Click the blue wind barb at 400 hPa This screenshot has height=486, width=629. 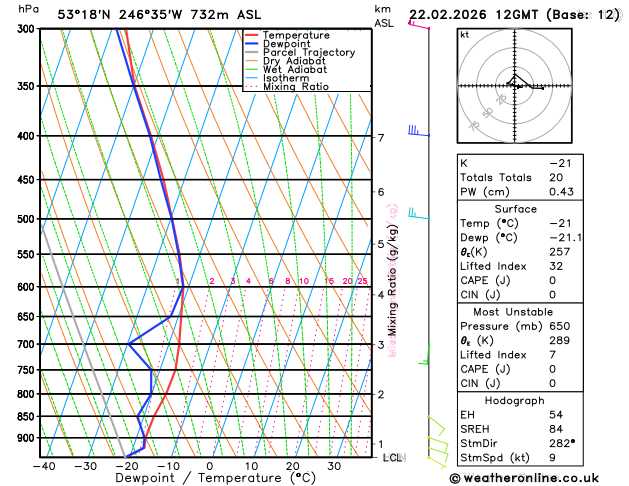click(418, 131)
